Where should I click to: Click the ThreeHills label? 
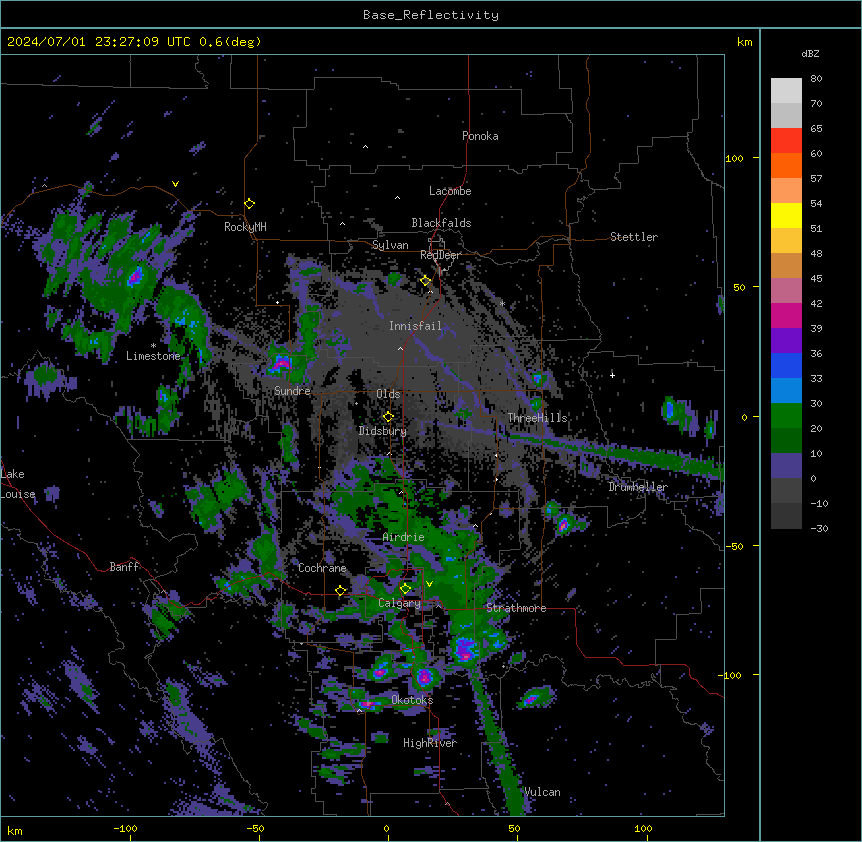point(537,418)
